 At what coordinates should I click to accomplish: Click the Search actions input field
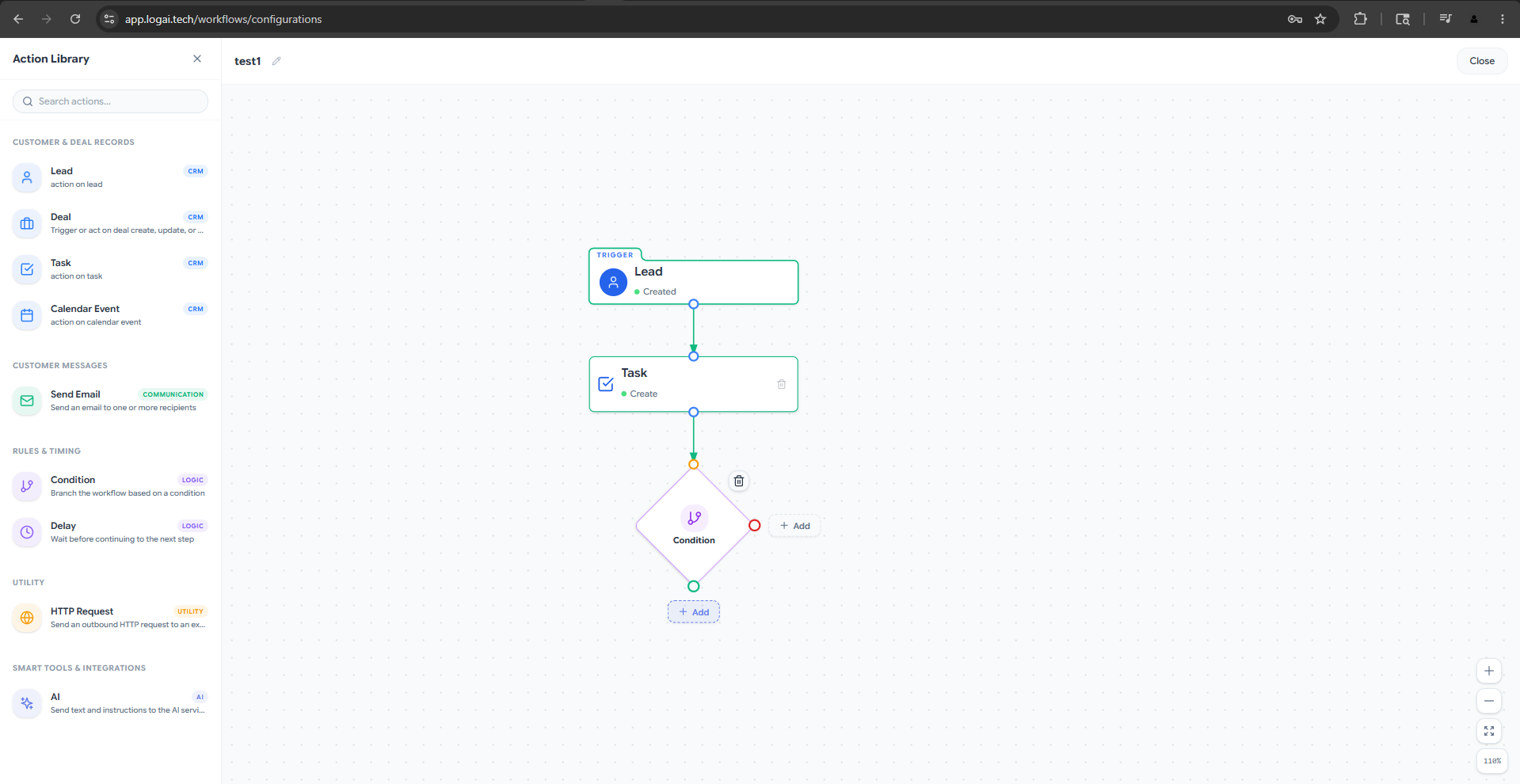pyautogui.click(x=110, y=101)
